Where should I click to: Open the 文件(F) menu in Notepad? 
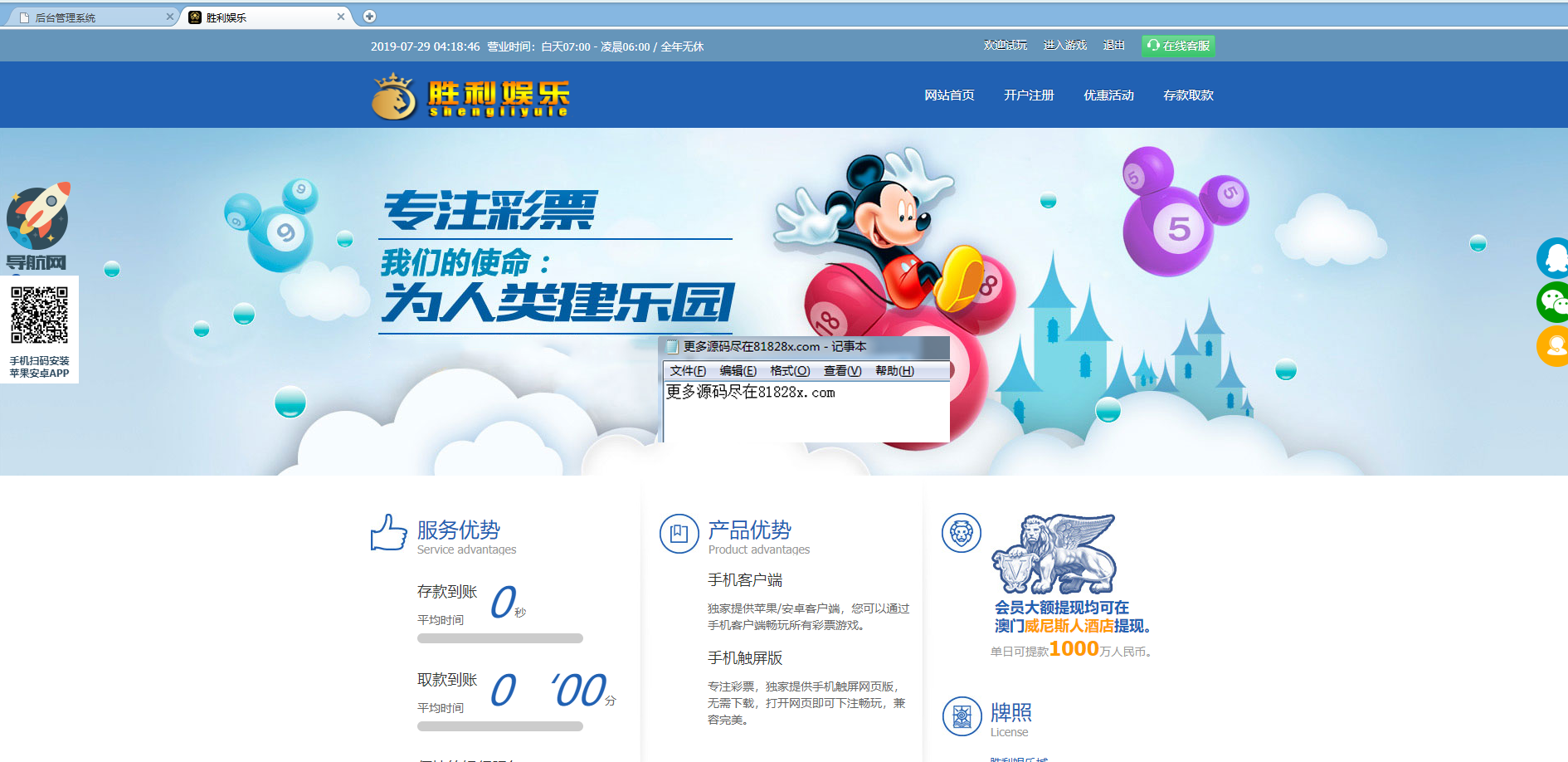[x=688, y=371]
